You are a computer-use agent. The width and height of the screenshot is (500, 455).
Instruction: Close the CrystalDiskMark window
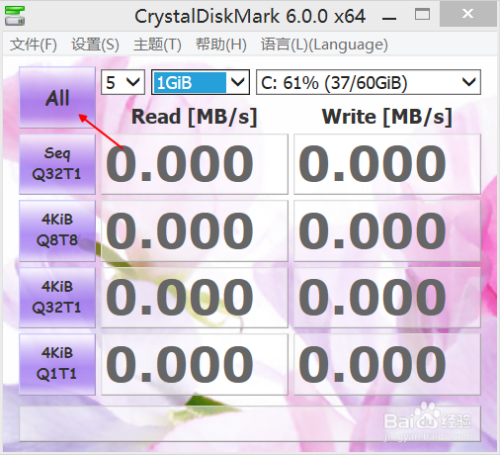468,14
